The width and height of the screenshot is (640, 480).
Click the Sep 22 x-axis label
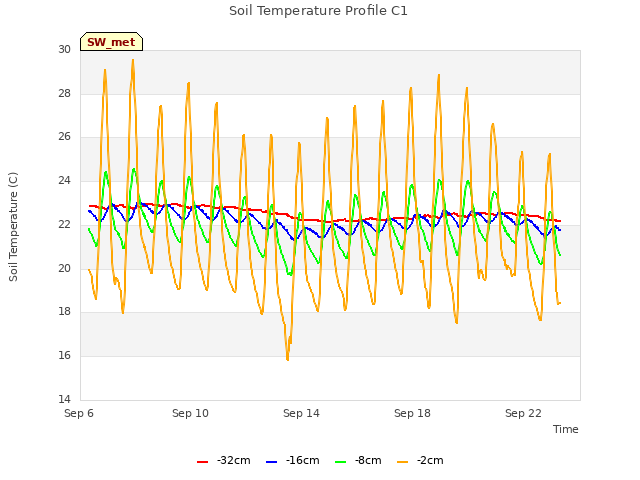pos(523,413)
